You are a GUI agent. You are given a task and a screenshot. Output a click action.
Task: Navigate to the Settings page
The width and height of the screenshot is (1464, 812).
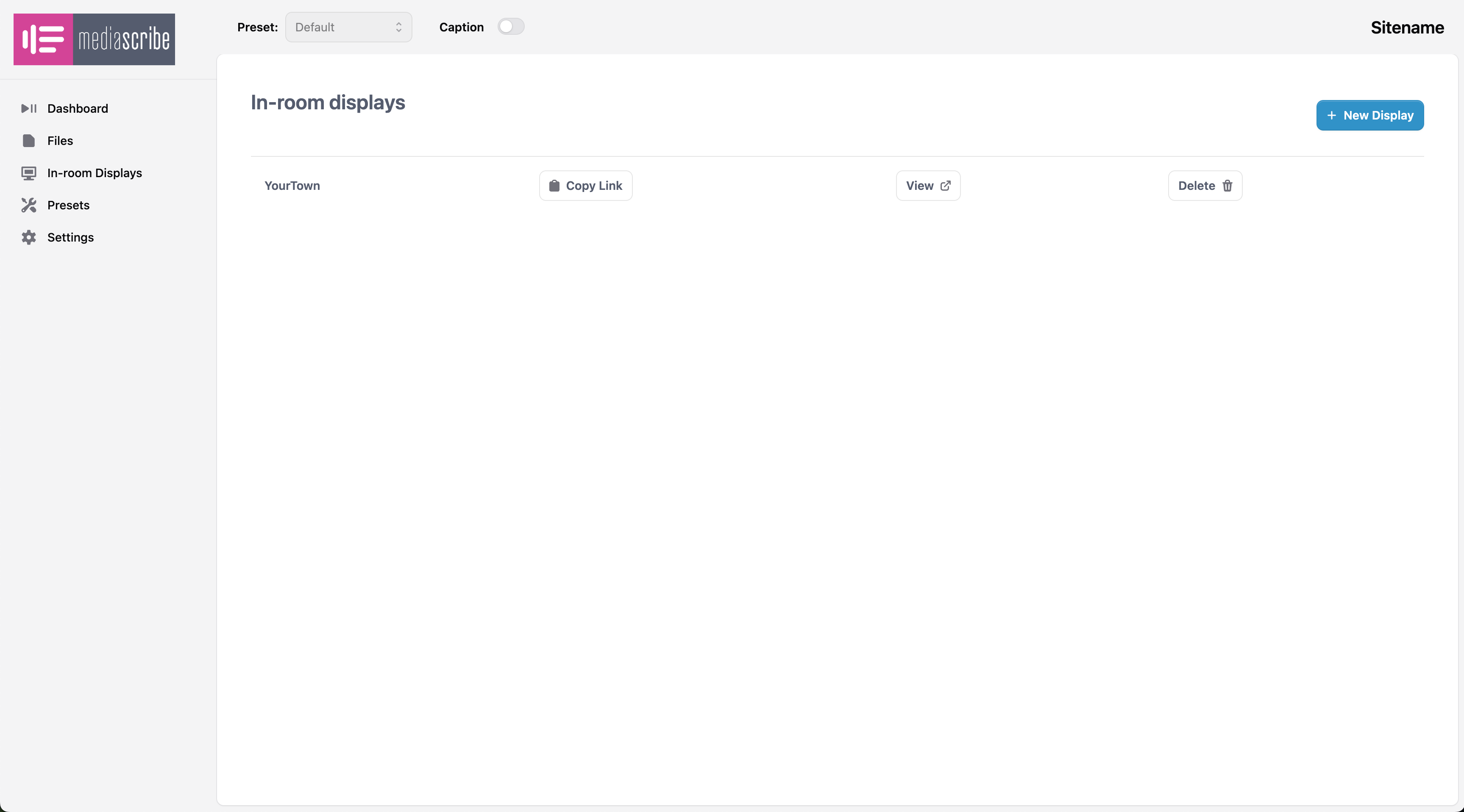tap(70, 237)
